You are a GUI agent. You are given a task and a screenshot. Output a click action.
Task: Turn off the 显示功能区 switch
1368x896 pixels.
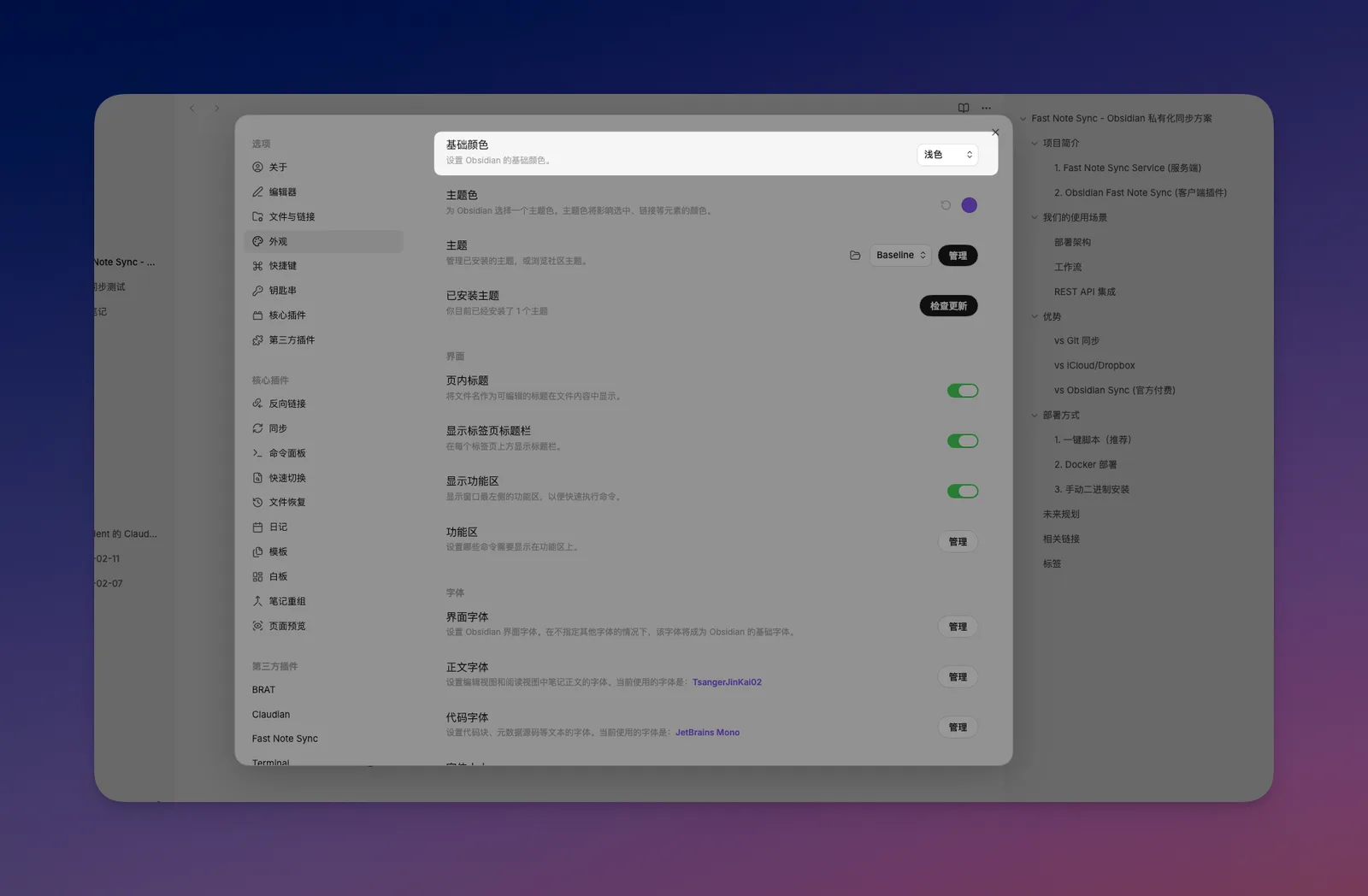[x=963, y=492]
